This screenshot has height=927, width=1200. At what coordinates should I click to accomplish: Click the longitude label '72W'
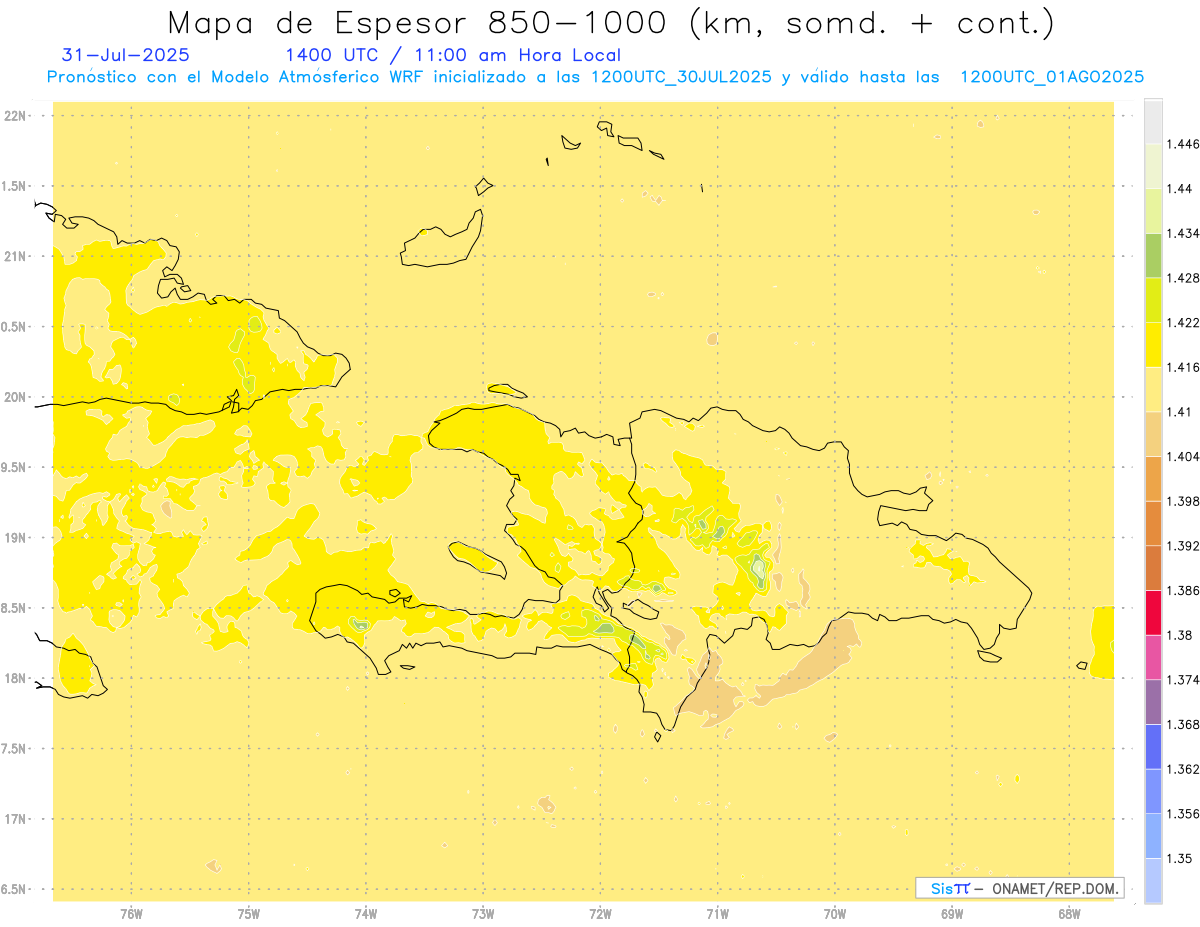click(x=601, y=914)
